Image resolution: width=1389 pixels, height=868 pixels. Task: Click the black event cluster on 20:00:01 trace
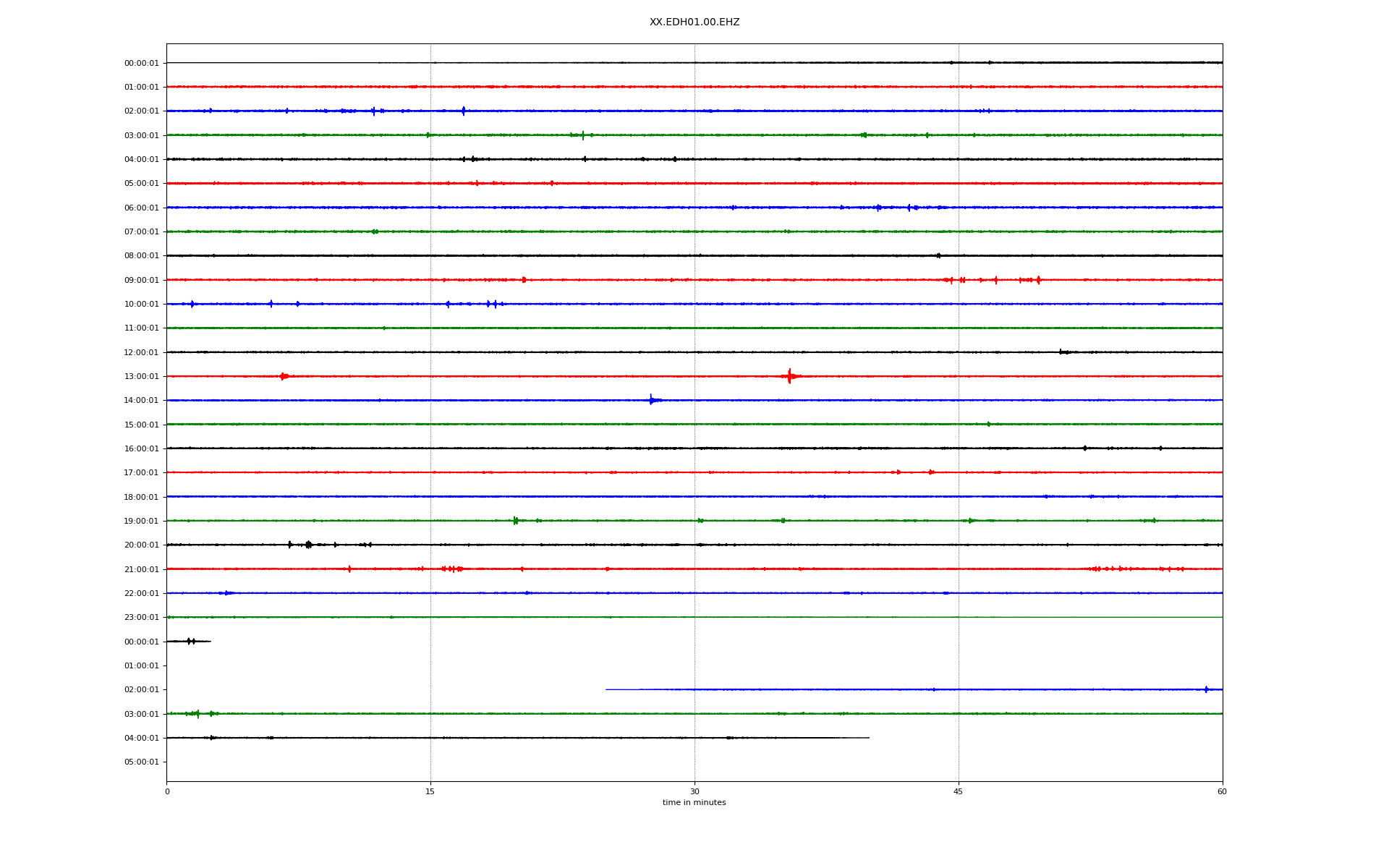point(308,545)
